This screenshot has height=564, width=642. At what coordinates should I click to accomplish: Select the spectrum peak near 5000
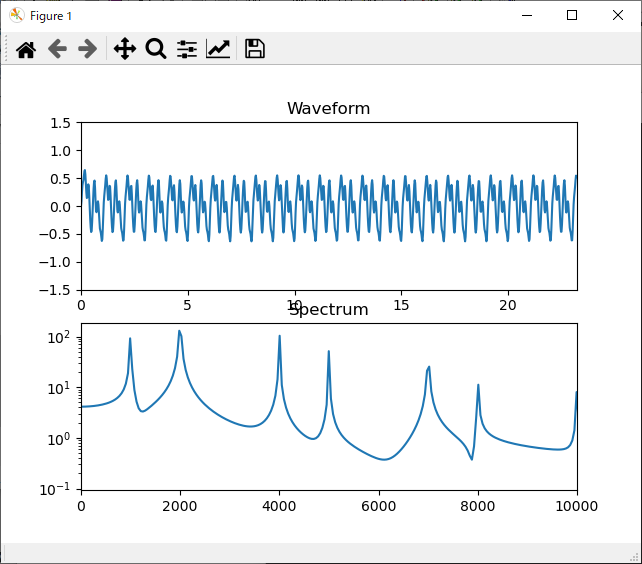(x=328, y=352)
